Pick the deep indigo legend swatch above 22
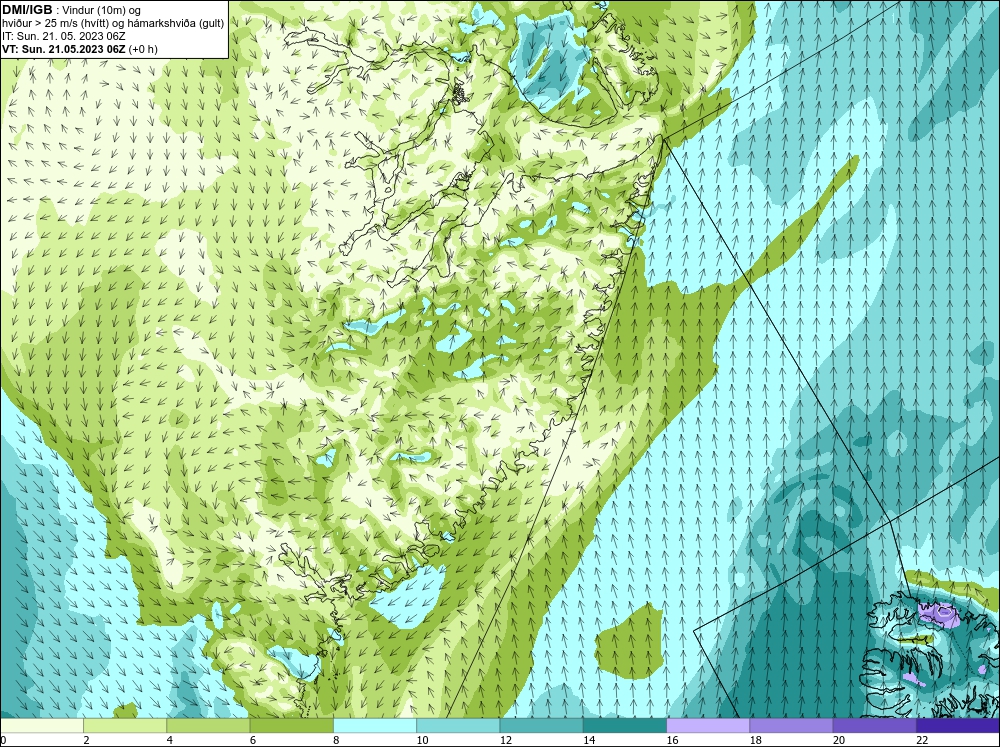Screen dimensions: 1000x747 [958, 725]
